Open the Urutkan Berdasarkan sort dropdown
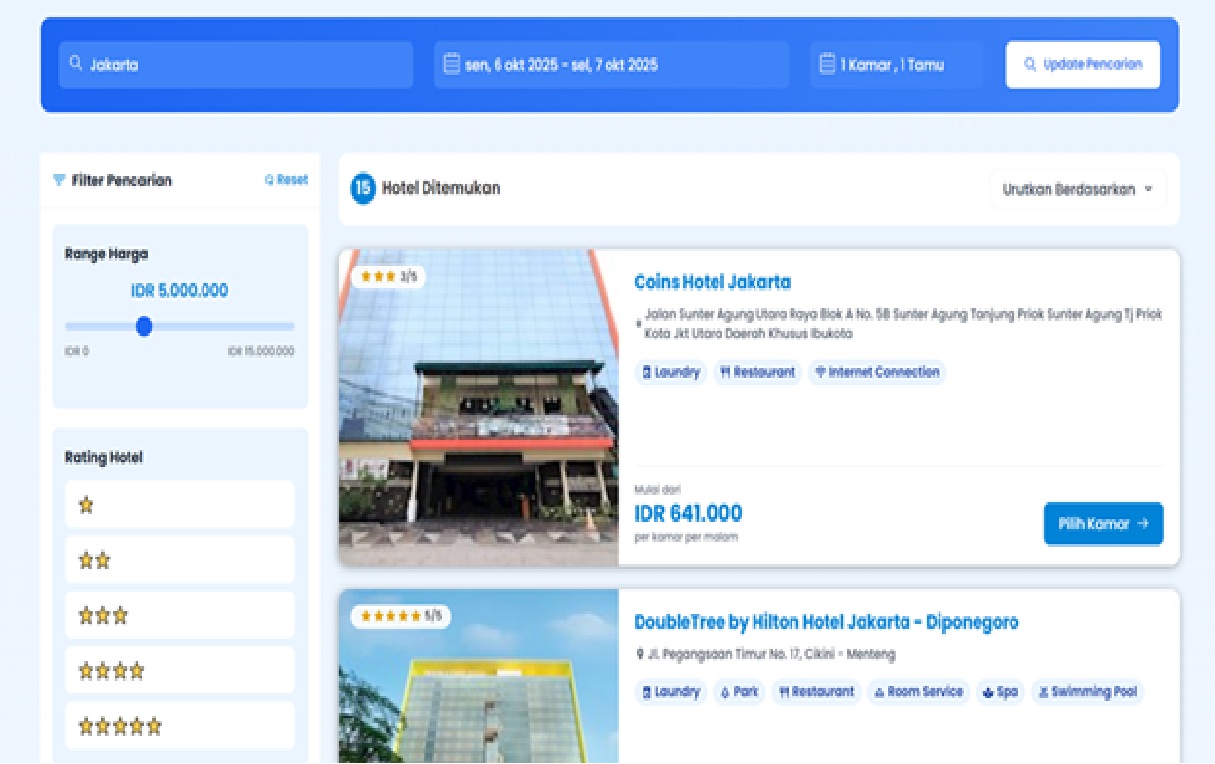 (1078, 190)
